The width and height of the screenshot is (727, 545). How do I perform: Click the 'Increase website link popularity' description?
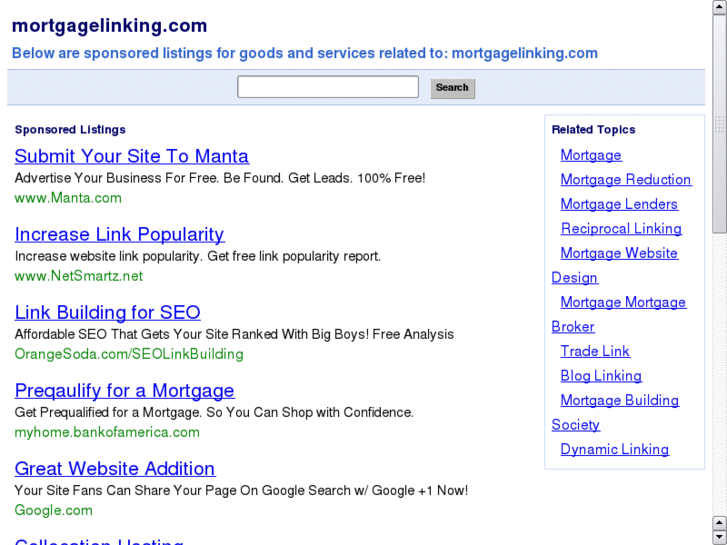198,256
